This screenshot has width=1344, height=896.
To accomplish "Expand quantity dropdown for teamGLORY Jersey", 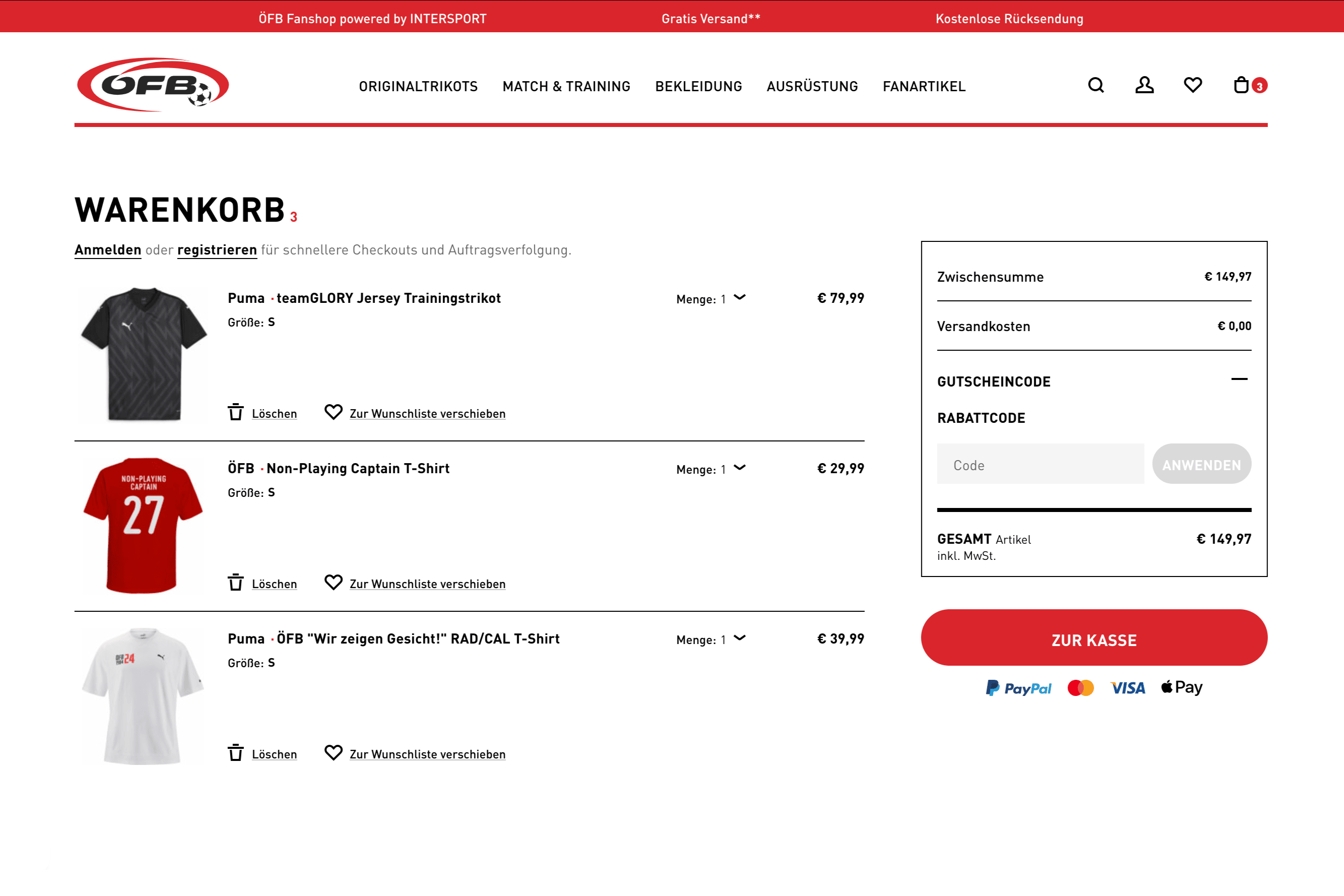I will [739, 298].
